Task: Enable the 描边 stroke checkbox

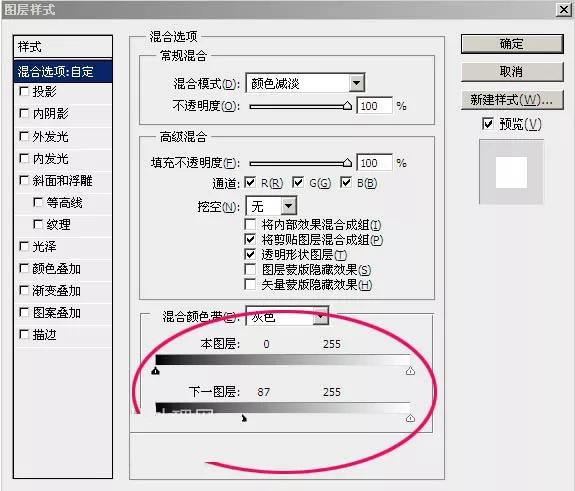Action: coord(24,334)
